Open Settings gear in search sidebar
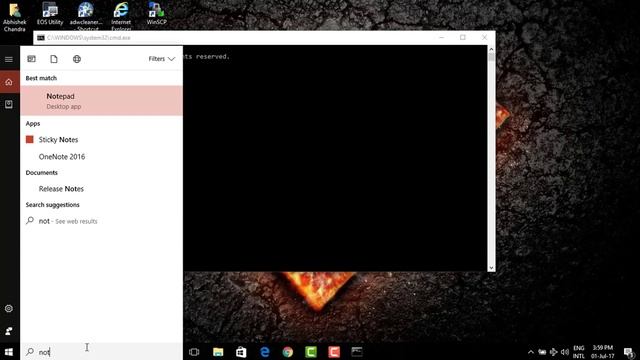The height and width of the screenshot is (360, 640). pyautogui.click(x=9, y=309)
